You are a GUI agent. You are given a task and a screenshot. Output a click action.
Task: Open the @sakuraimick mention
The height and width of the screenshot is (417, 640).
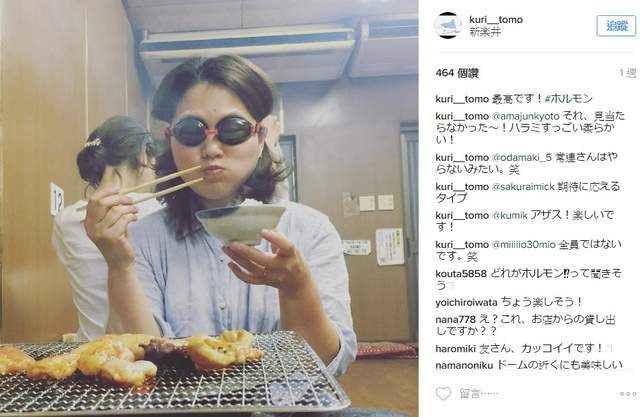coord(523,187)
